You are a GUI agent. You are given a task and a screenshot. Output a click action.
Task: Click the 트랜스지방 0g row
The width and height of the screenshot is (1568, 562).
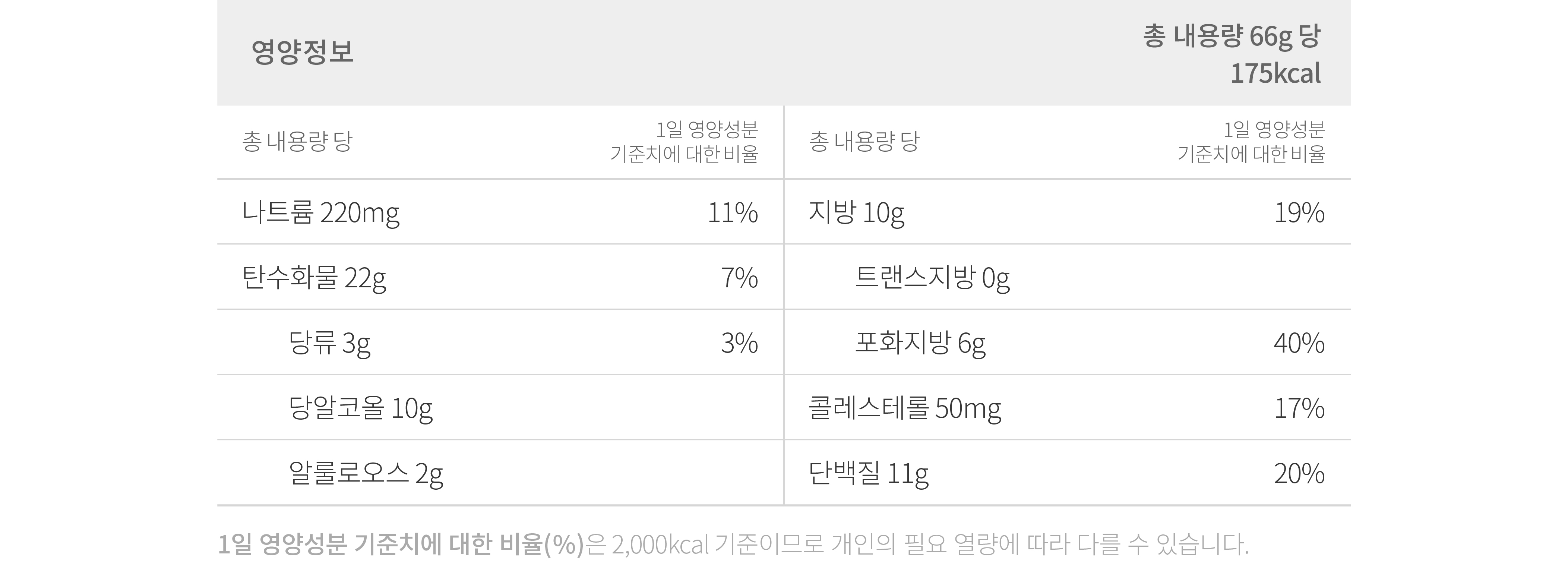(x=1068, y=277)
